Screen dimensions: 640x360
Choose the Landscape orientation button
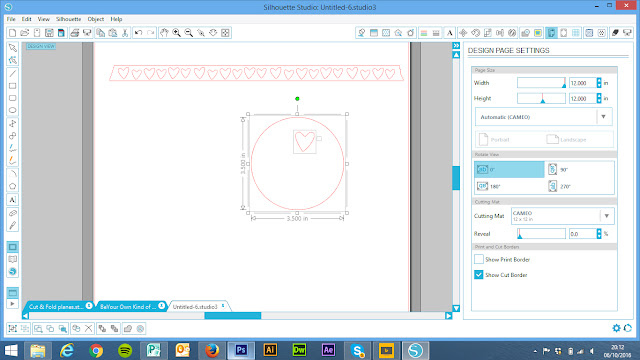[x=567, y=140]
